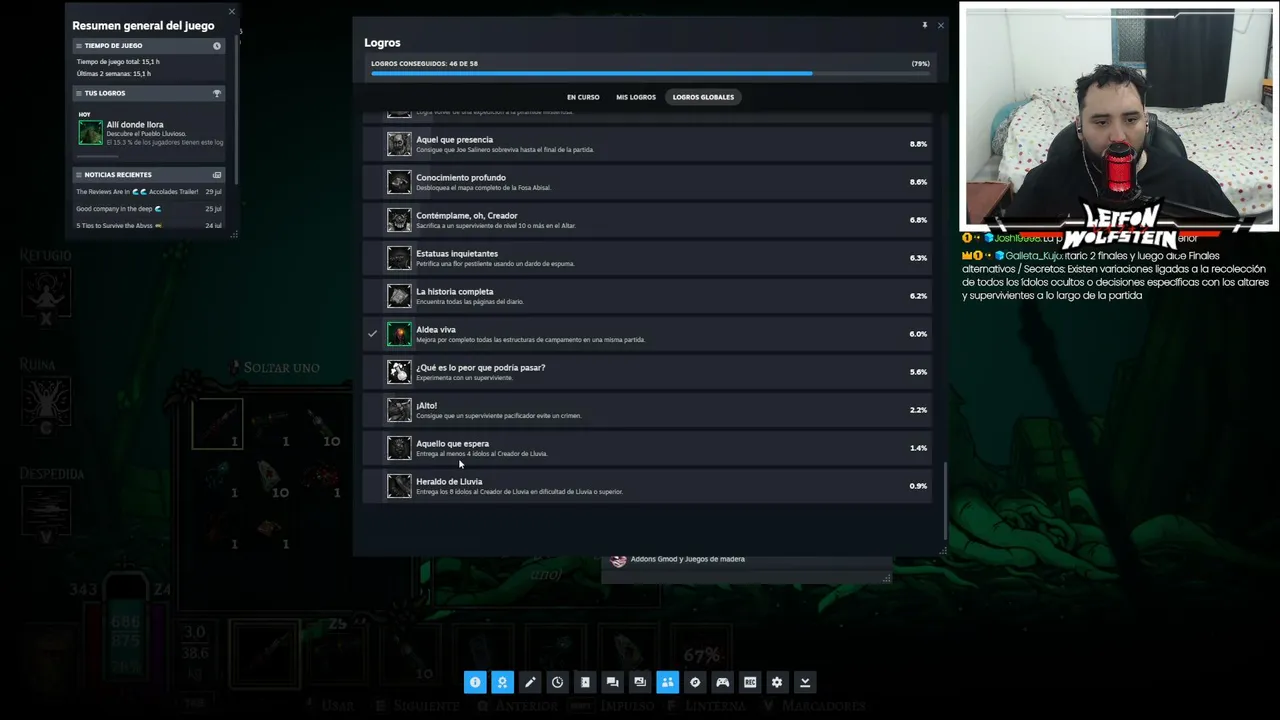This screenshot has width=1280, height=720.
Task: Click the clock icon in Tiempo de juego header
Action: (217, 46)
